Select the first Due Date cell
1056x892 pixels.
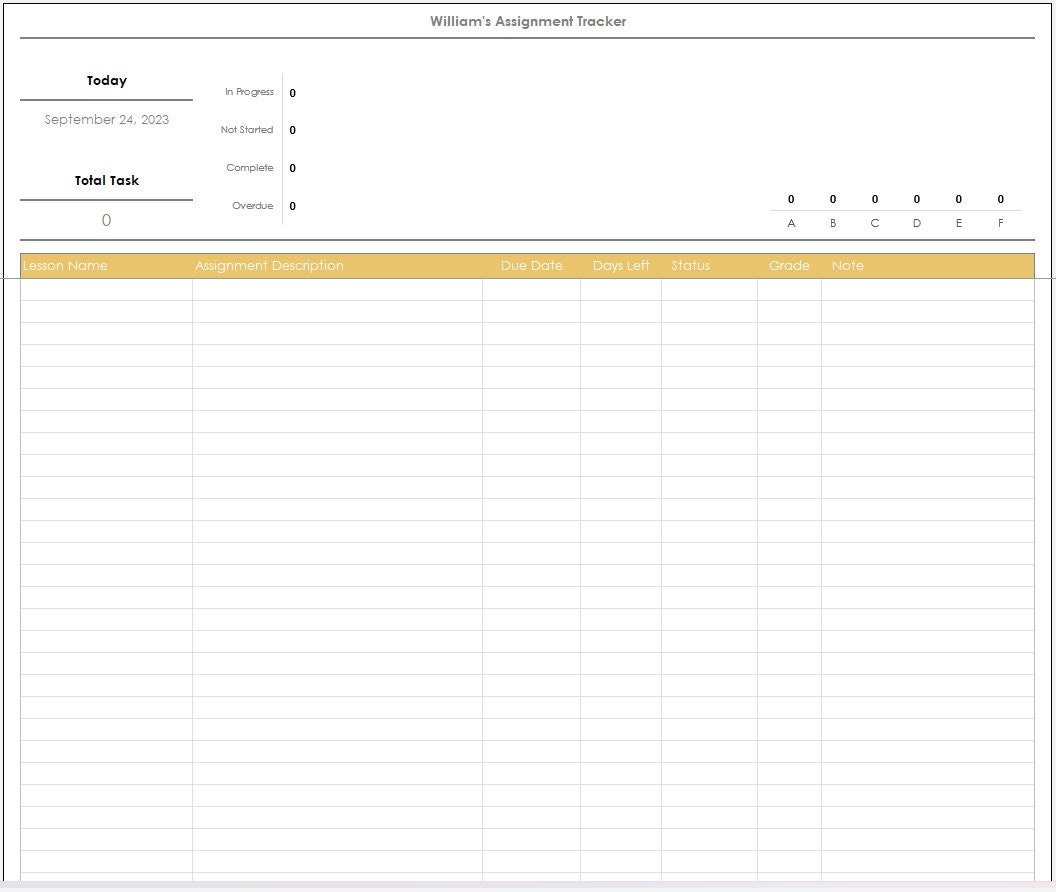tap(532, 290)
